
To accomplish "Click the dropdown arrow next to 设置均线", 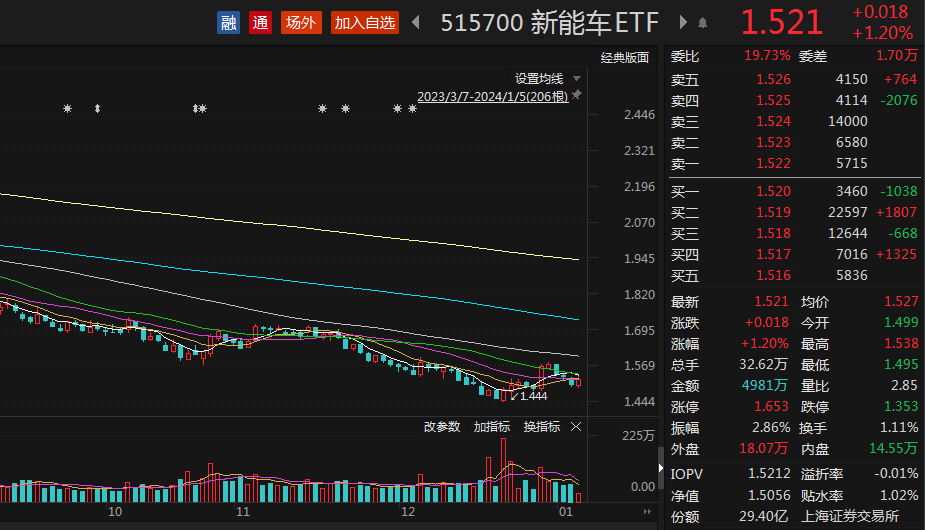I will 577,78.
